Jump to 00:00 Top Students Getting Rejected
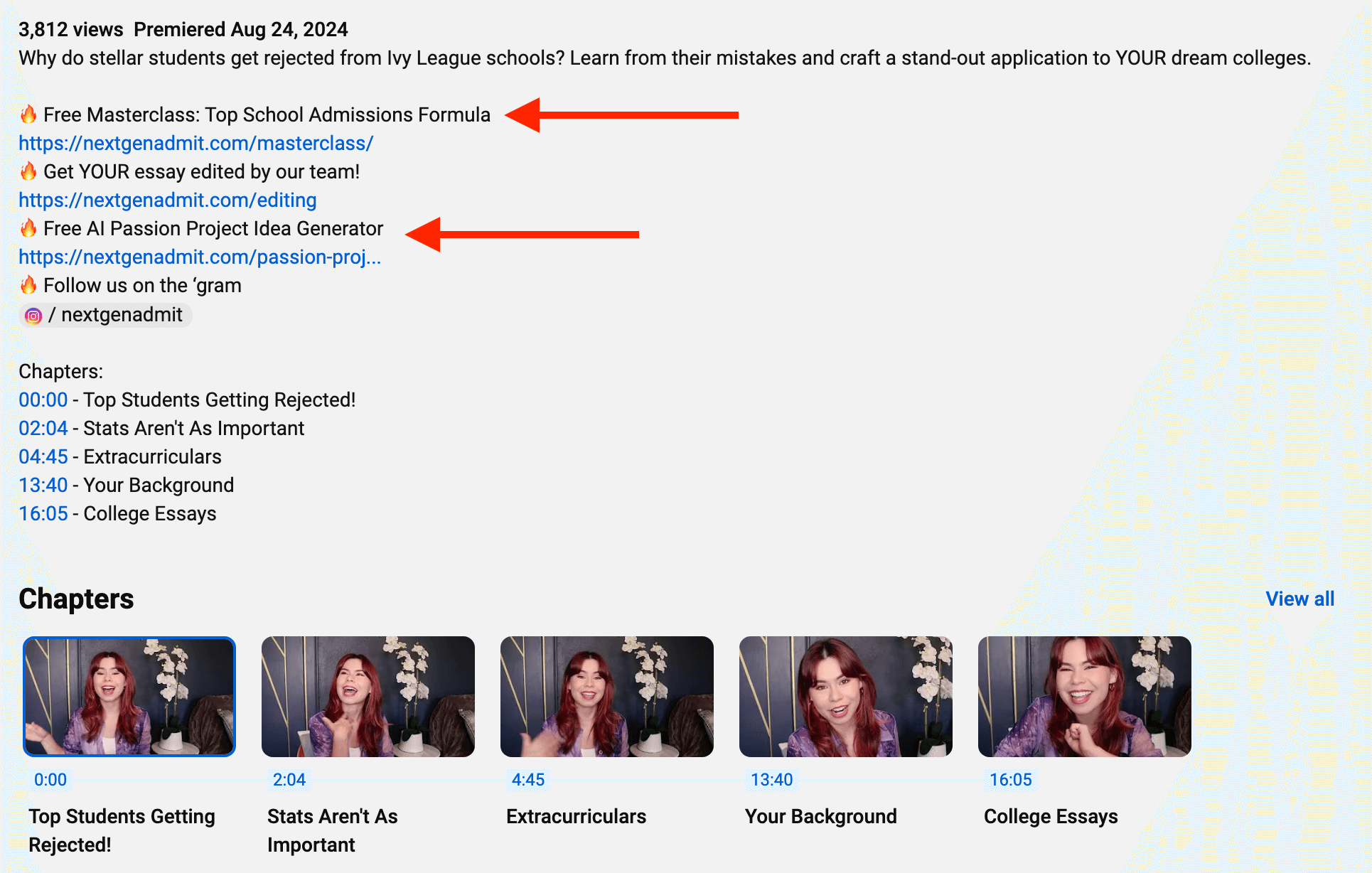Image resolution: width=1372 pixels, height=873 pixels. coord(43,400)
